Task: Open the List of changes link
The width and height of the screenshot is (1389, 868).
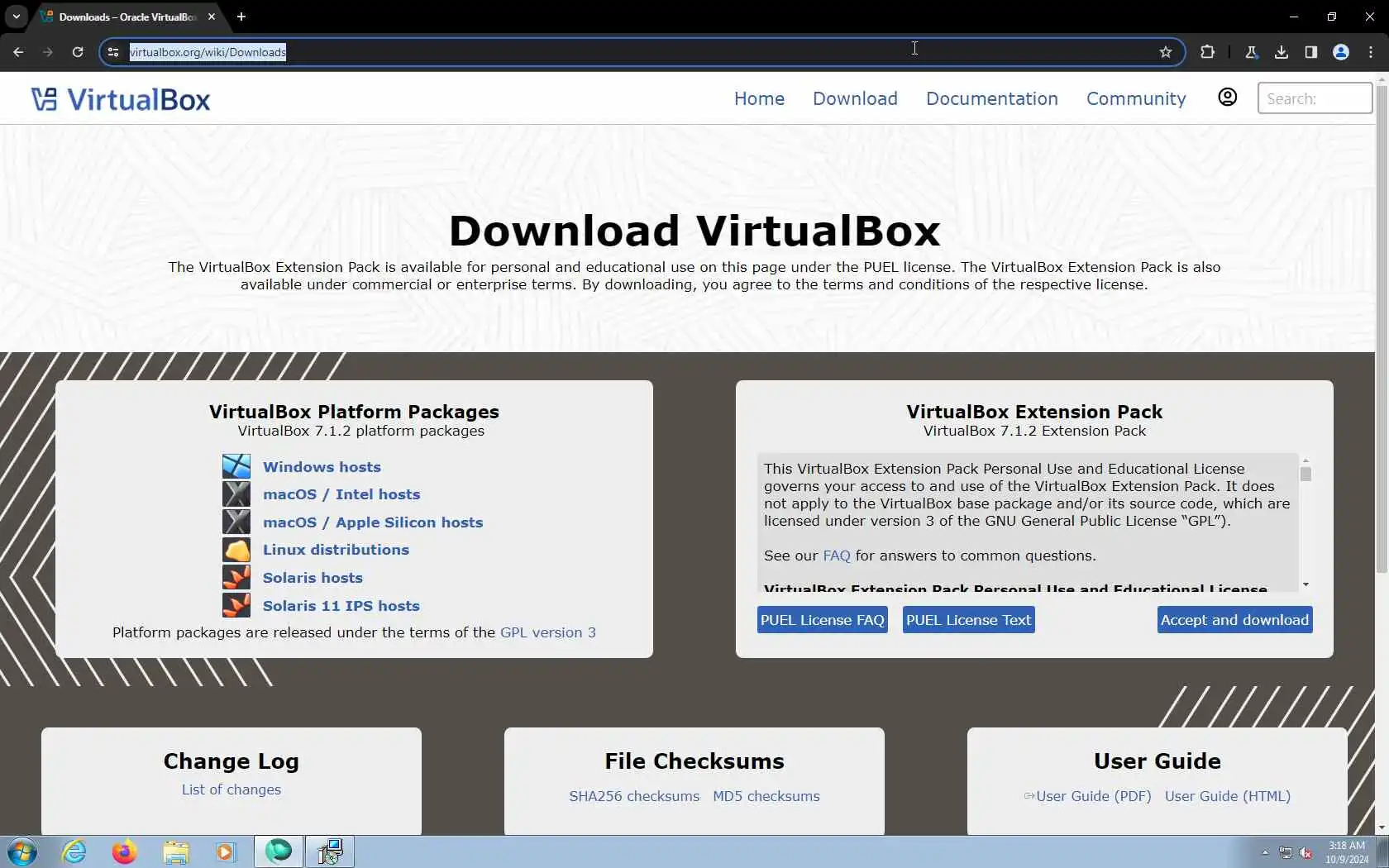Action: click(x=231, y=789)
